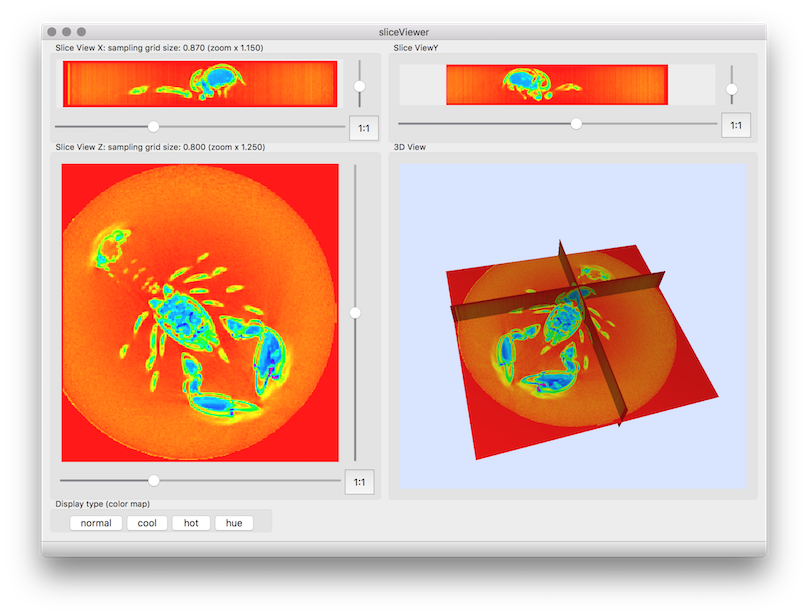
Task: Reset Slice View X zoom with 1:1
Action: pos(363,128)
